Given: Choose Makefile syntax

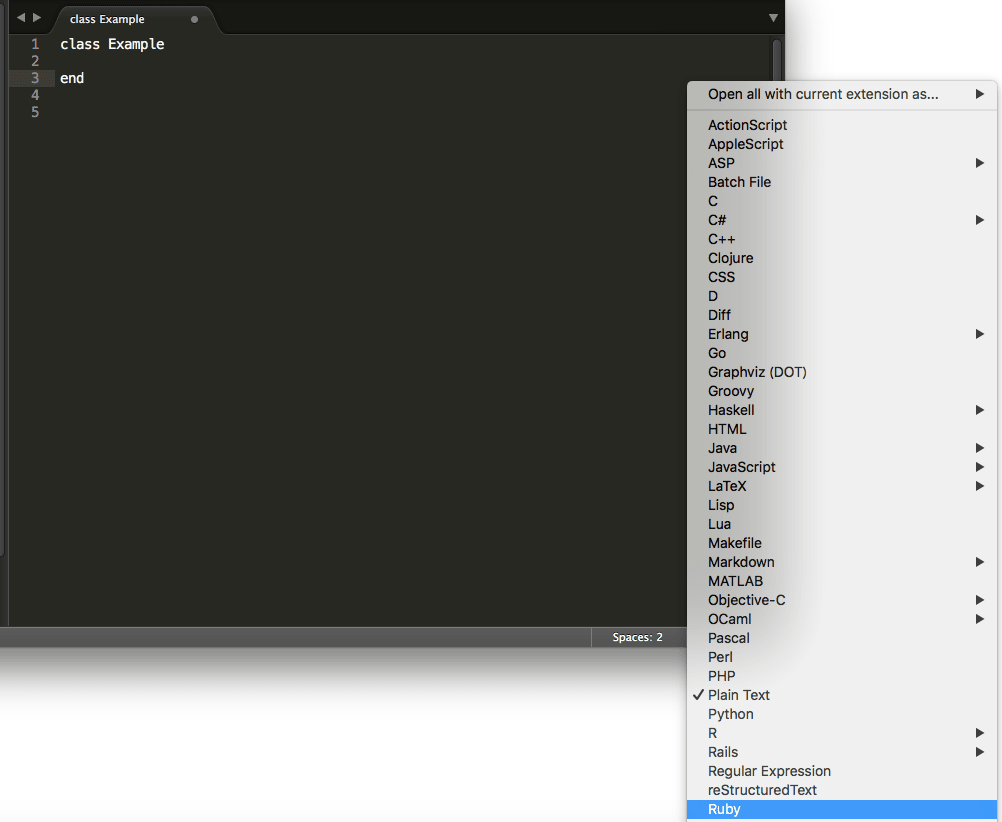Looking at the screenshot, I should coord(842,543).
